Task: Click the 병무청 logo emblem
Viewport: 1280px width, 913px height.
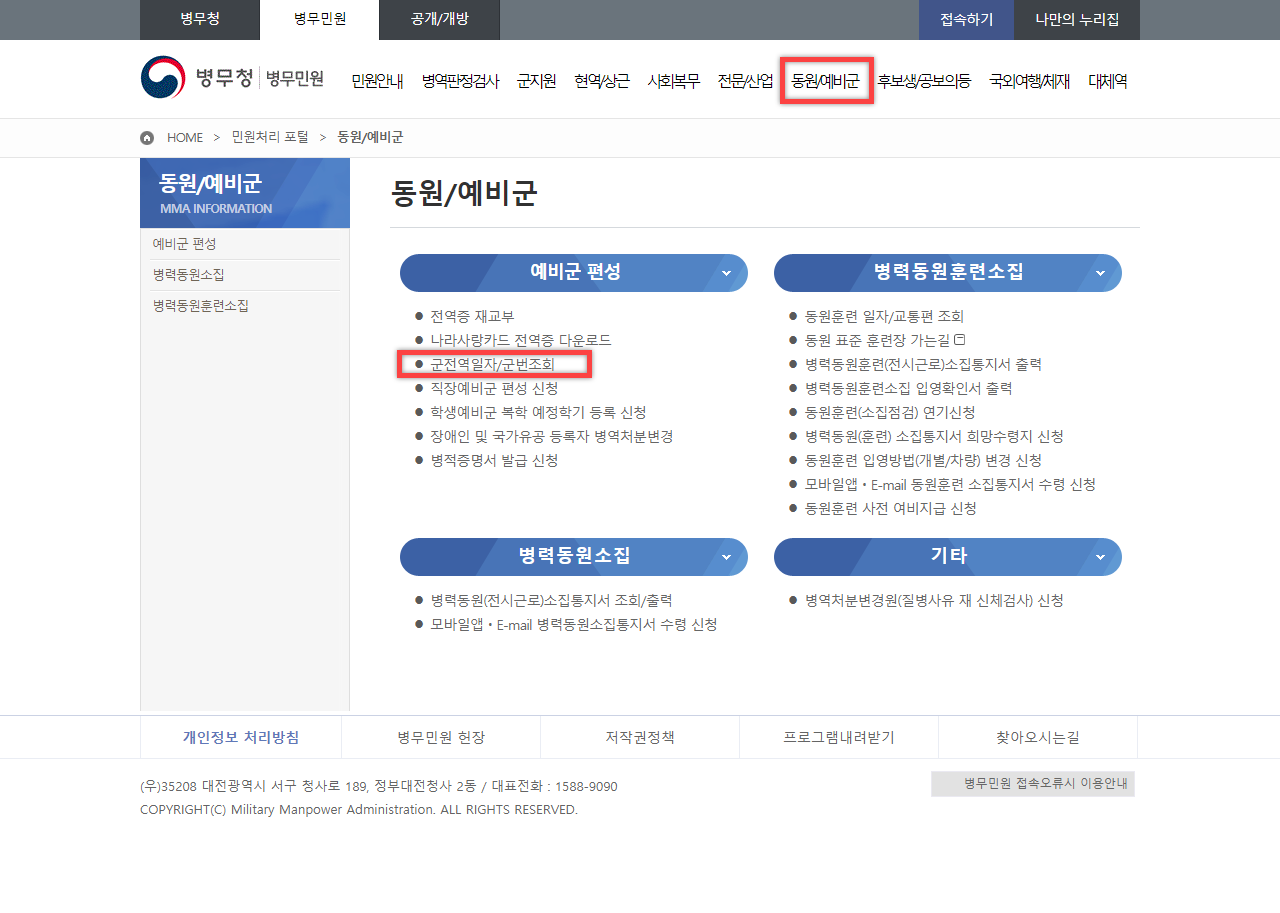Action: pos(163,78)
